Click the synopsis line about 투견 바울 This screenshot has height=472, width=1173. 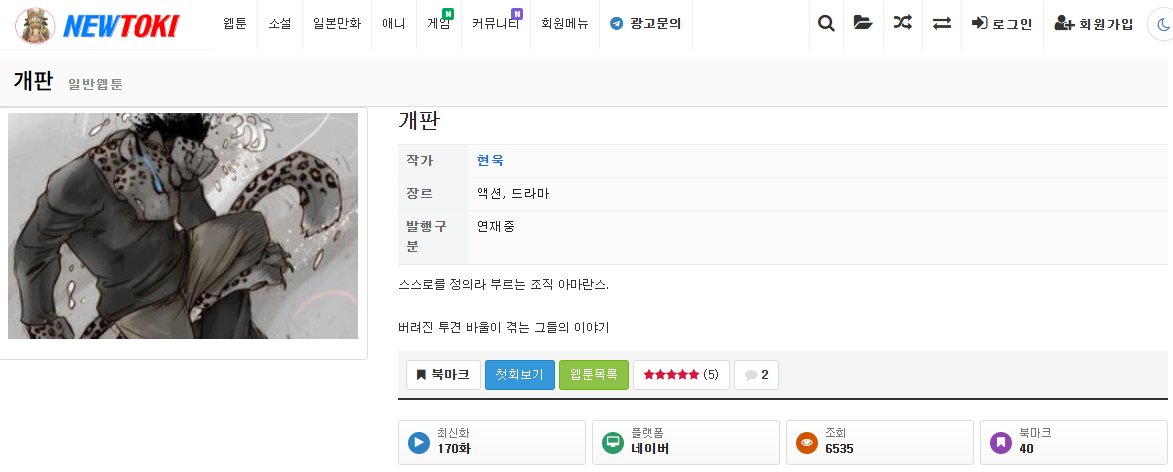point(505,328)
